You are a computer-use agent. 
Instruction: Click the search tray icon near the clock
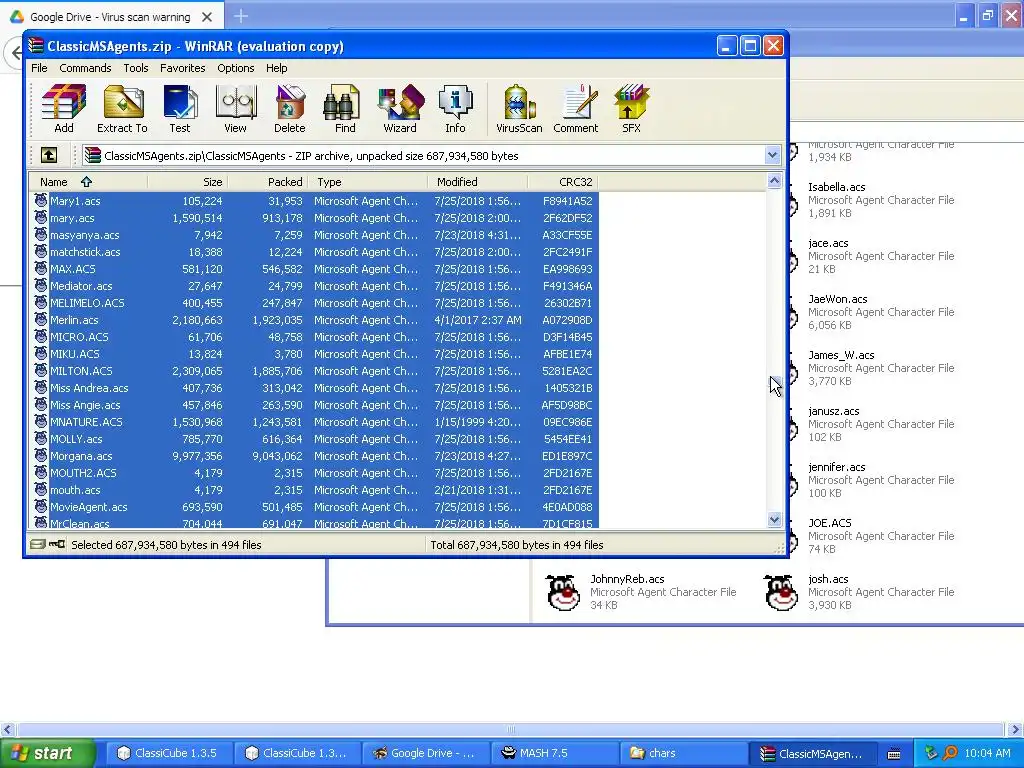950,753
